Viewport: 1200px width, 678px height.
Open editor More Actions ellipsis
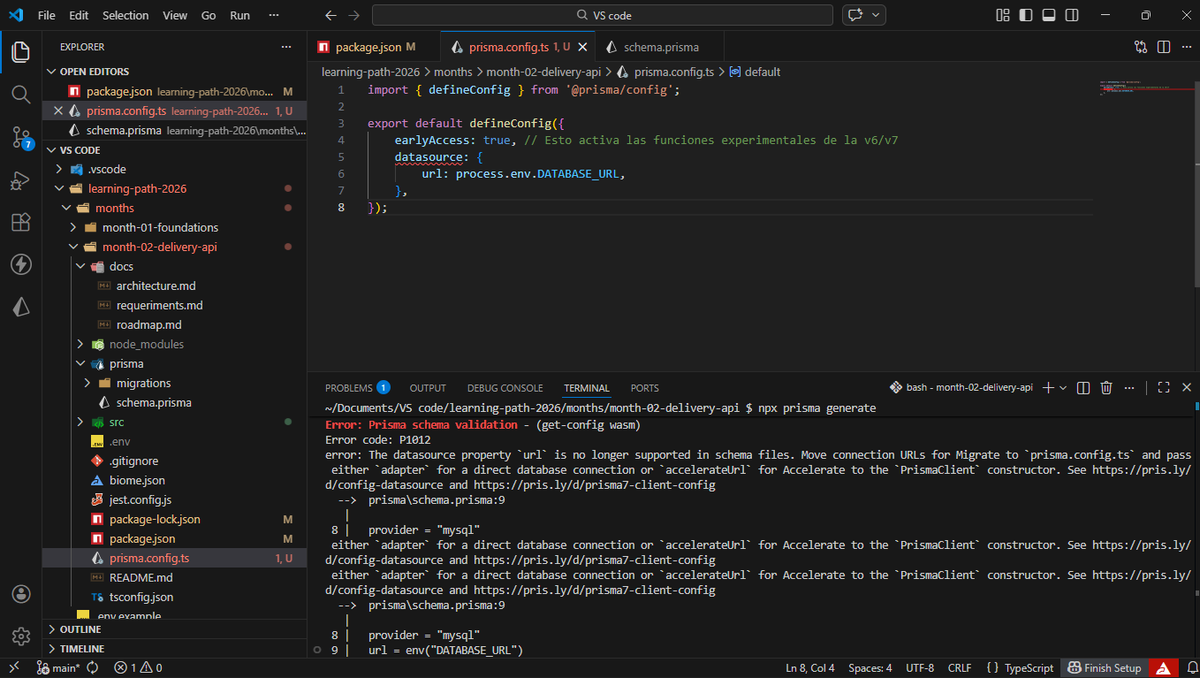[1185, 47]
